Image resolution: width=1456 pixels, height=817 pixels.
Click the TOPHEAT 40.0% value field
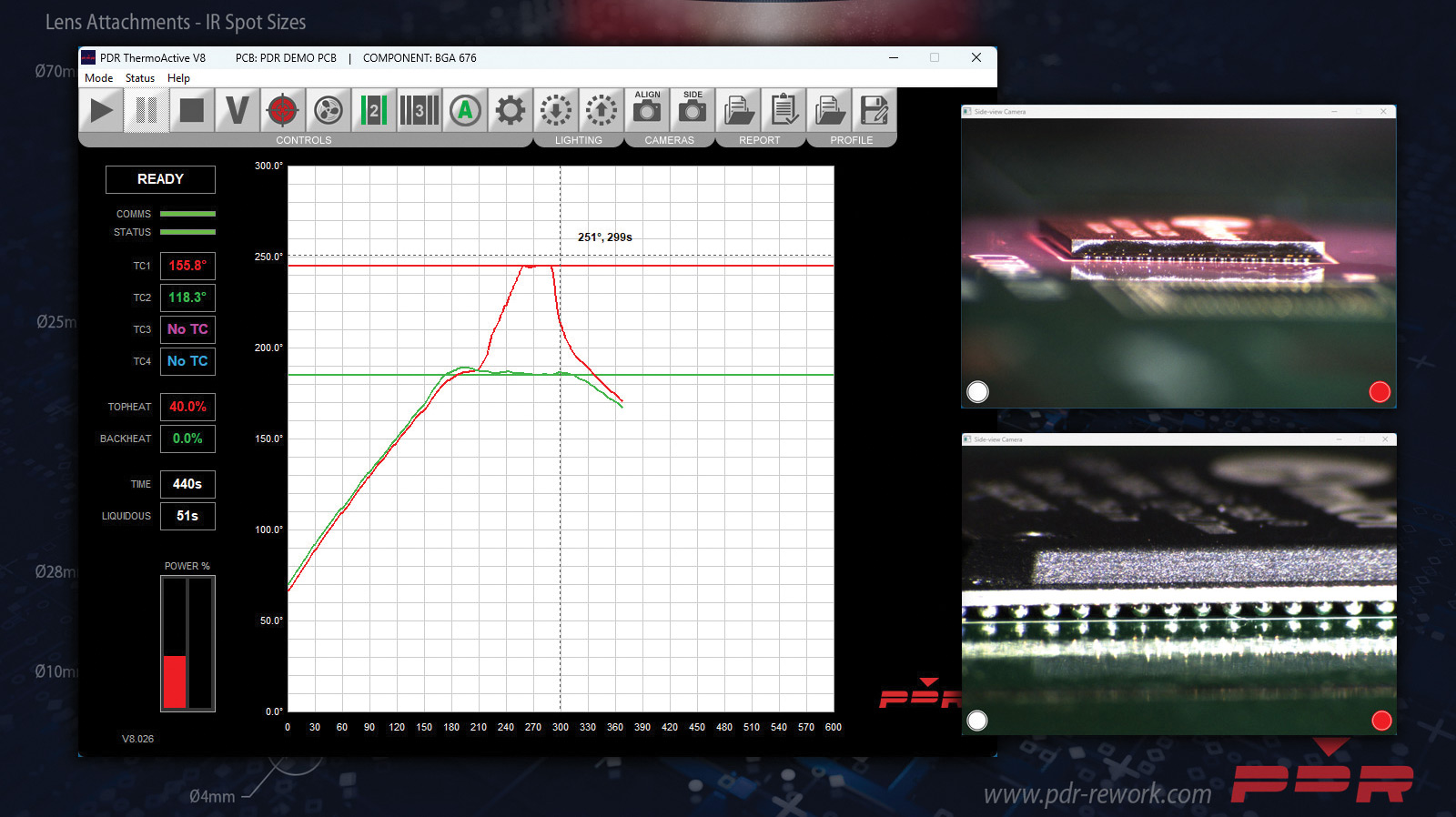coord(187,407)
